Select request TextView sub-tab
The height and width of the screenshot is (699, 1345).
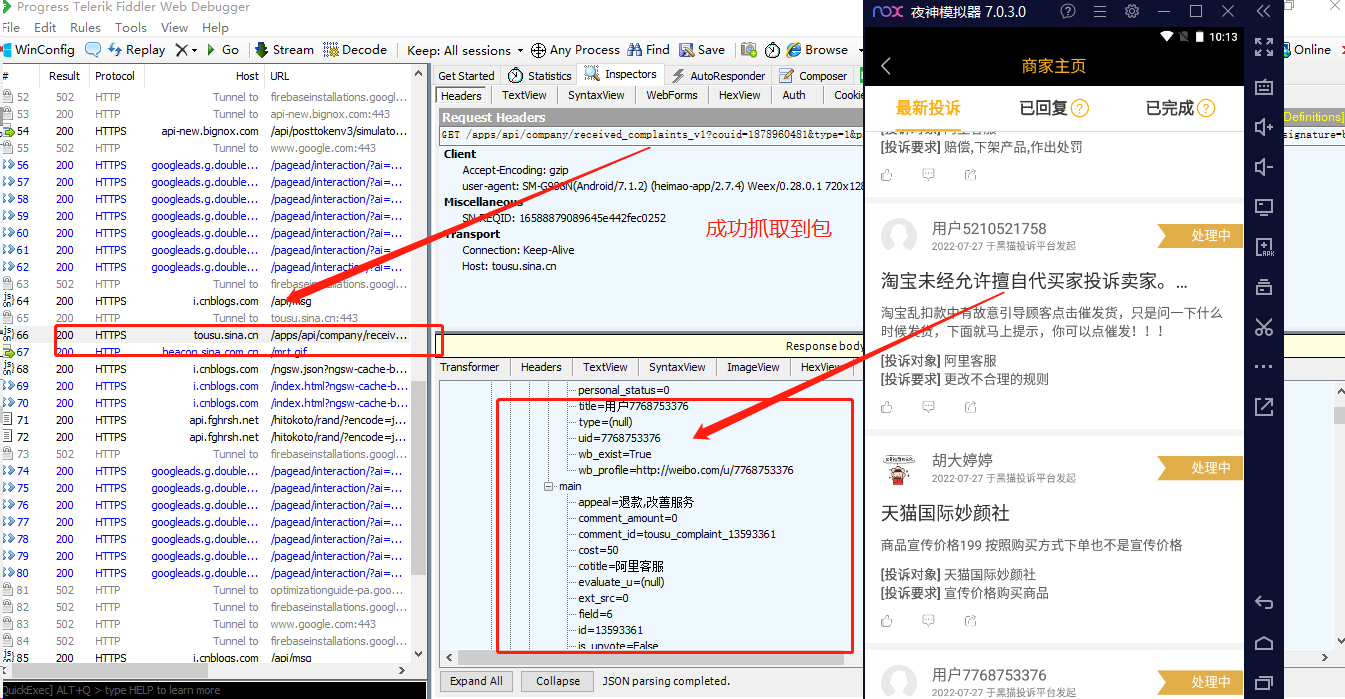click(524, 95)
